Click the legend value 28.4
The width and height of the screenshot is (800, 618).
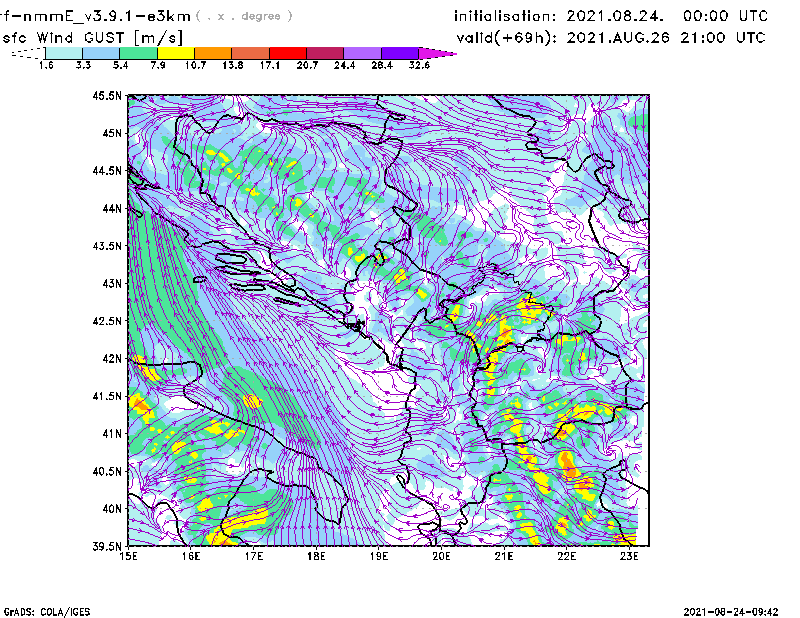click(382, 65)
